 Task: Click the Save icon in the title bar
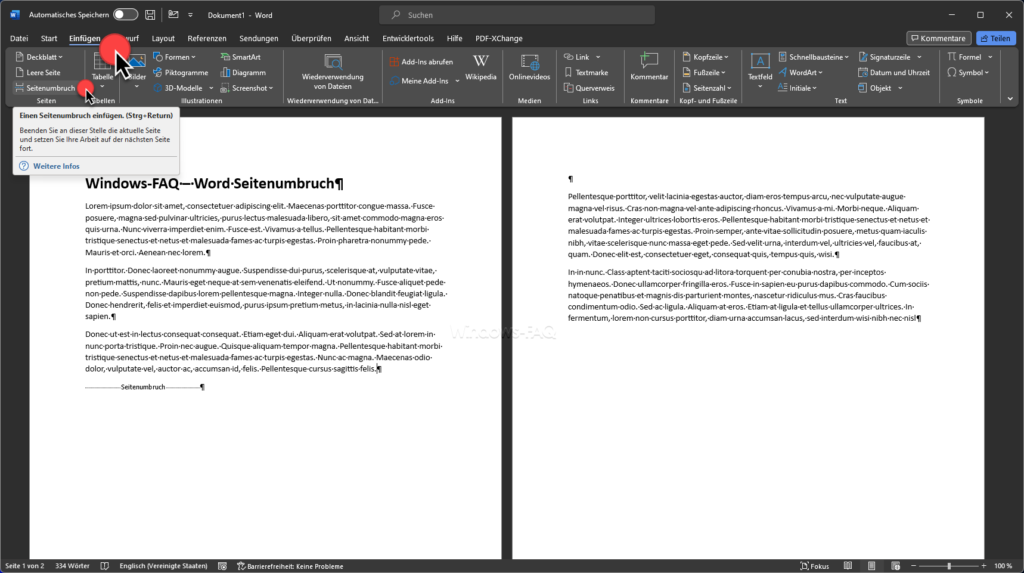[150, 14]
